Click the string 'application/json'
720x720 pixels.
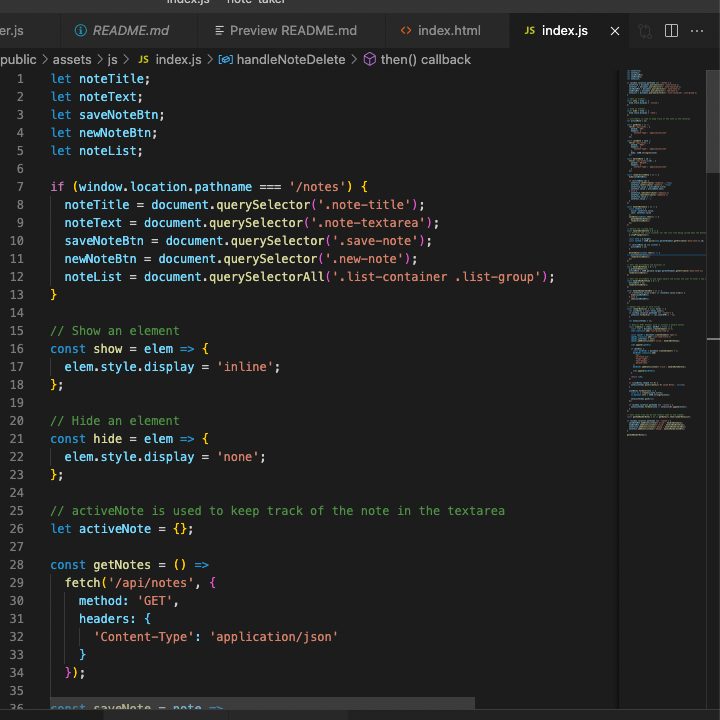click(274, 637)
